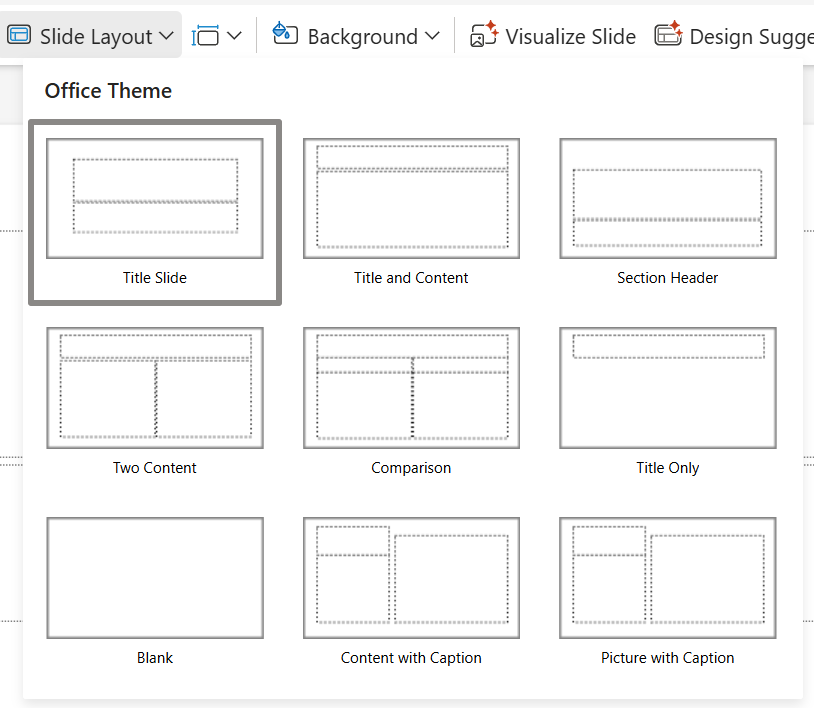Click the 'Picture with Caption' label
The height and width of the screenshot is (708, 814).
pyautogui.click(x=668, y=658)
